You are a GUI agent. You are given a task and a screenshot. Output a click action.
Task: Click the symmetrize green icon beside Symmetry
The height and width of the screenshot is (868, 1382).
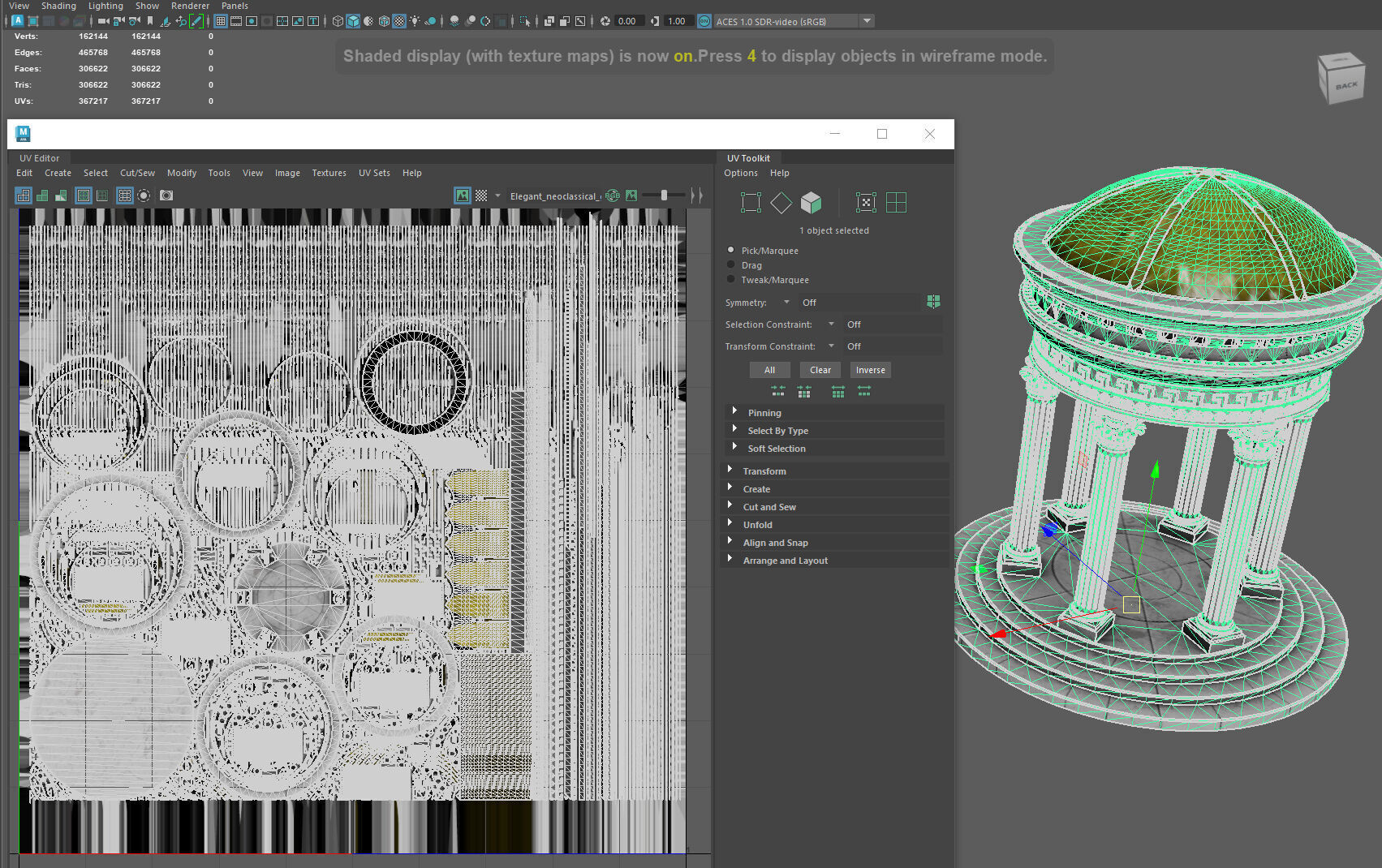pos(933,302)
